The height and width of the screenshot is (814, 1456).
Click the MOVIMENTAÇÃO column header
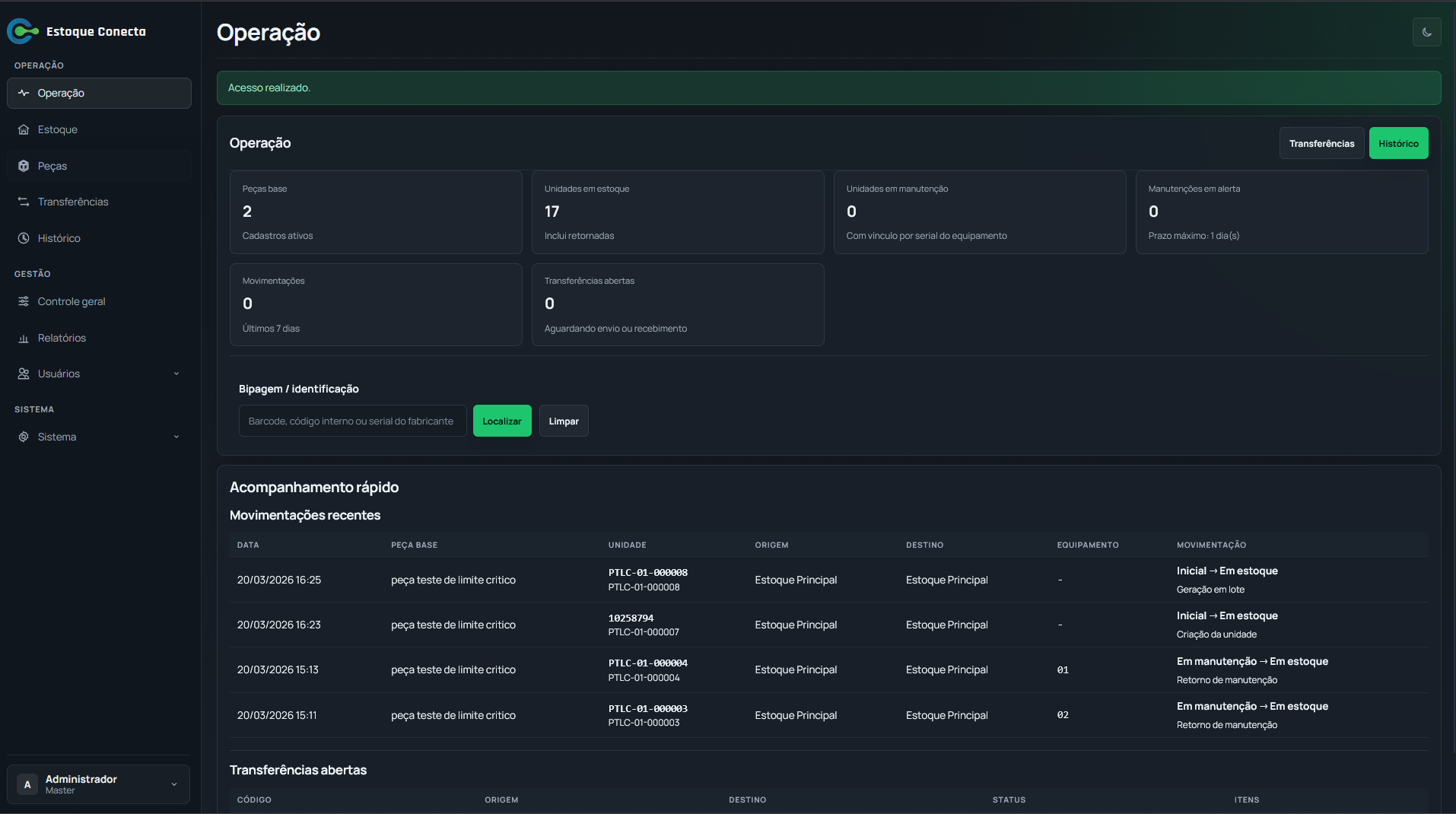1211,545
